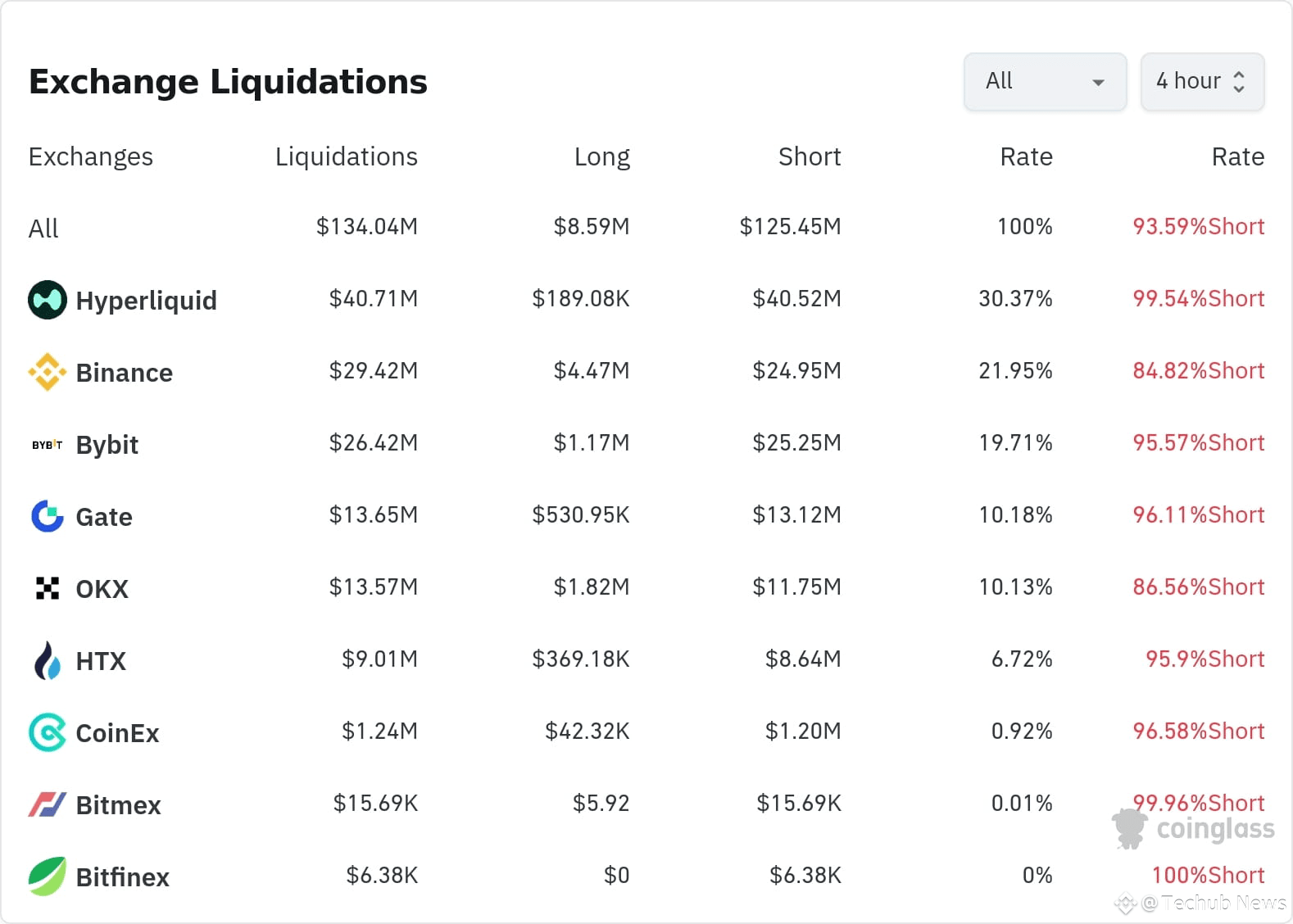Open the 4 hour timeframe selector
Image resolution: width=1293 pixels, height=924 pixels.
coord(1202,82)
